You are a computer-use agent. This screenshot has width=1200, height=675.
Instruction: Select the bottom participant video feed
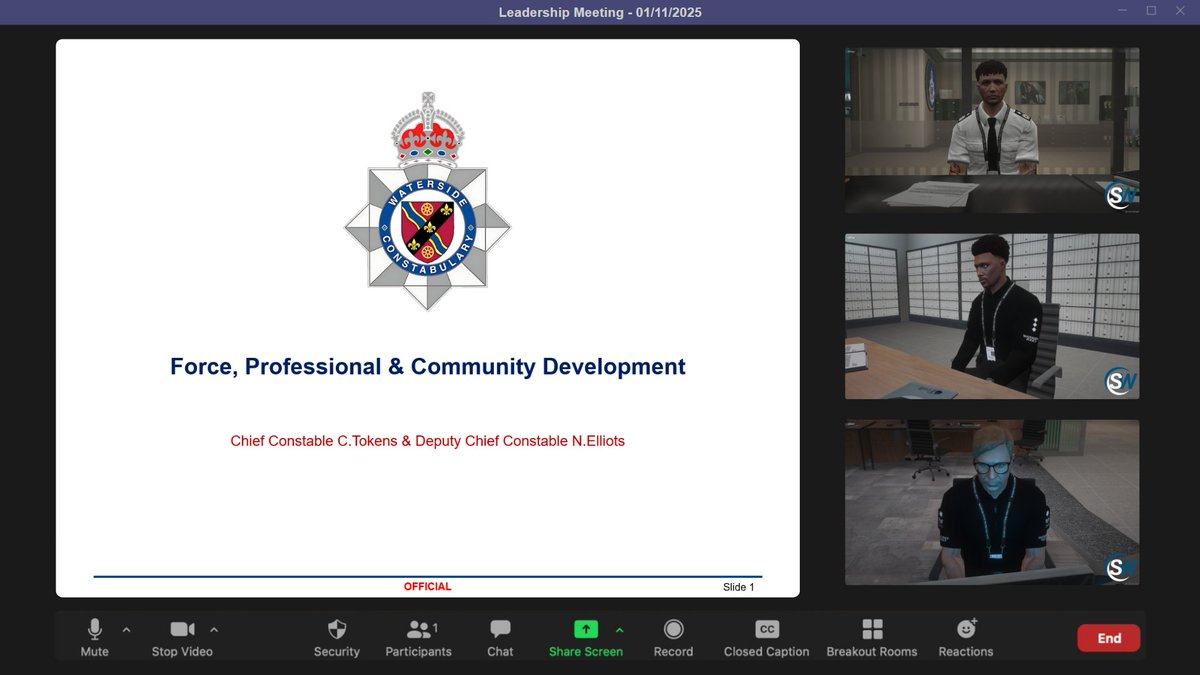(991, 502)
